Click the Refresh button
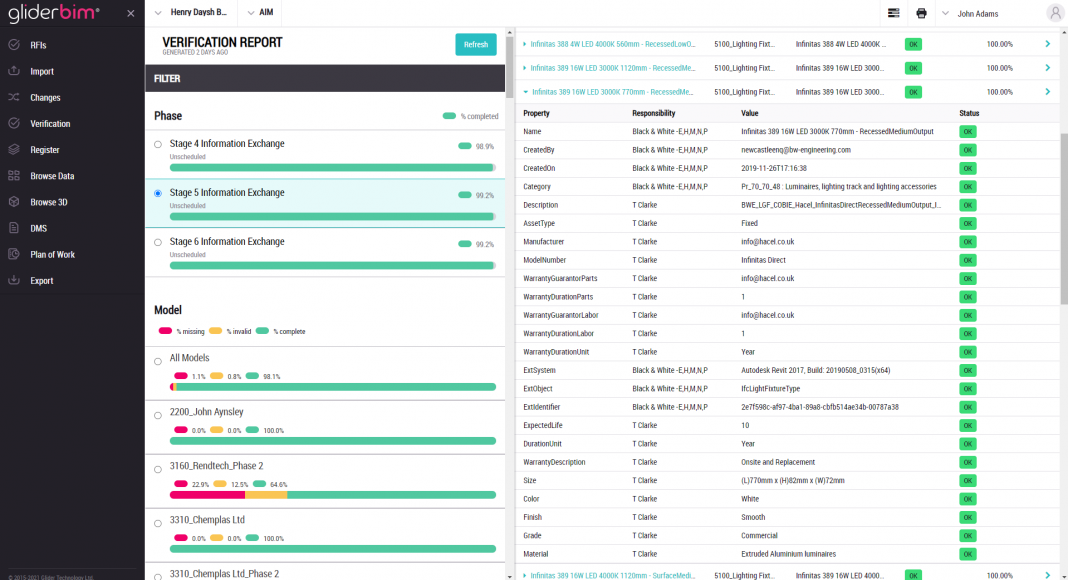Screen dimensions: 1068x580 click(475, 44)
